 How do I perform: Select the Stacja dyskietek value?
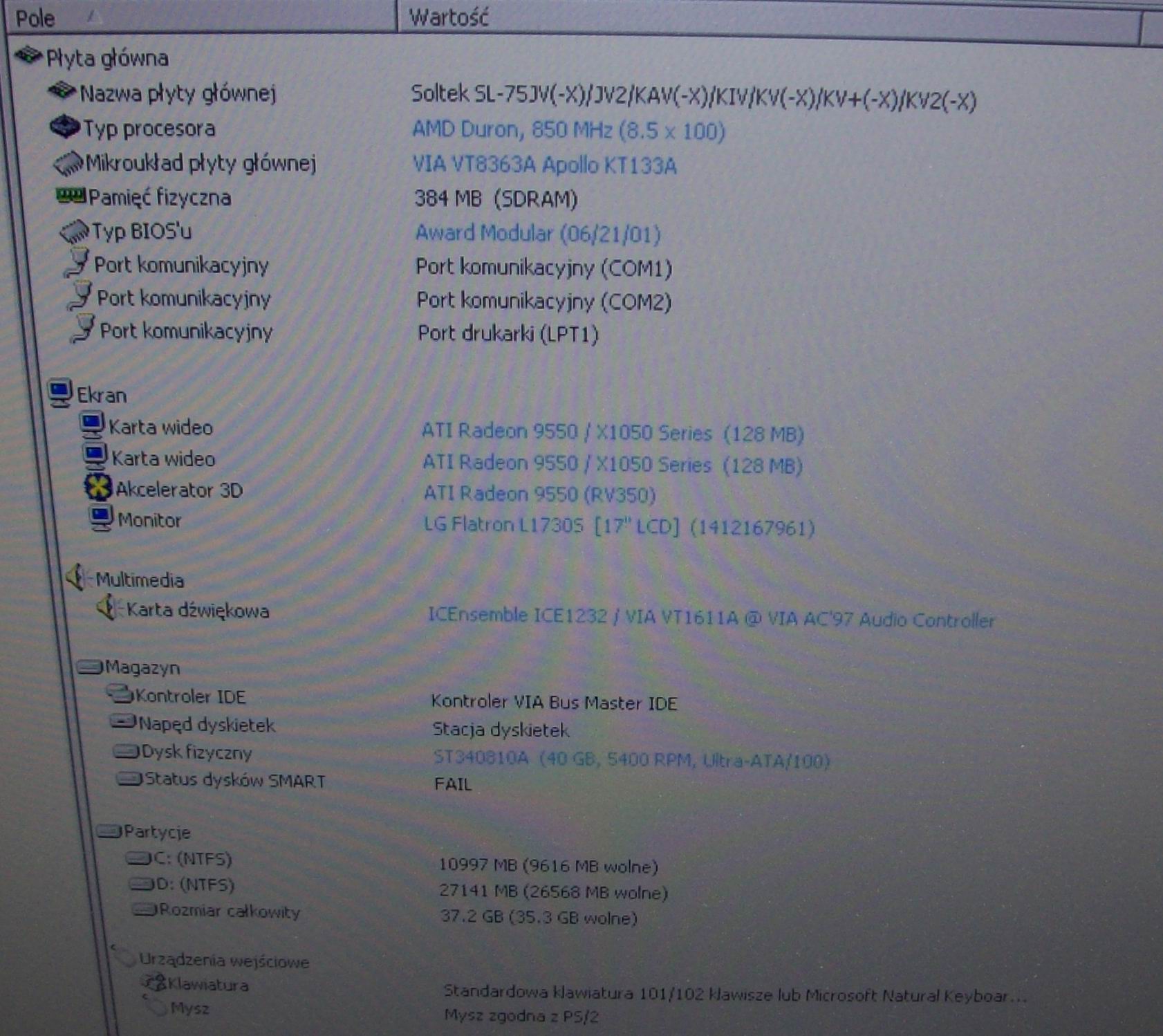click(501, 730)
